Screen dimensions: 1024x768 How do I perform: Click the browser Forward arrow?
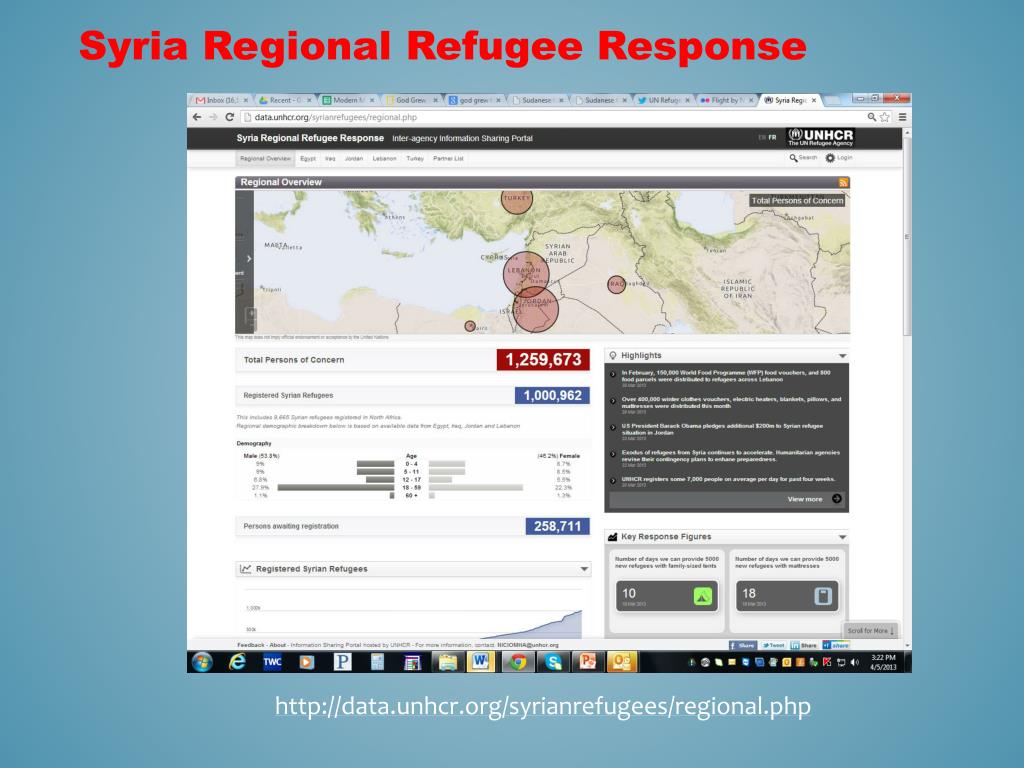(213, 117)
